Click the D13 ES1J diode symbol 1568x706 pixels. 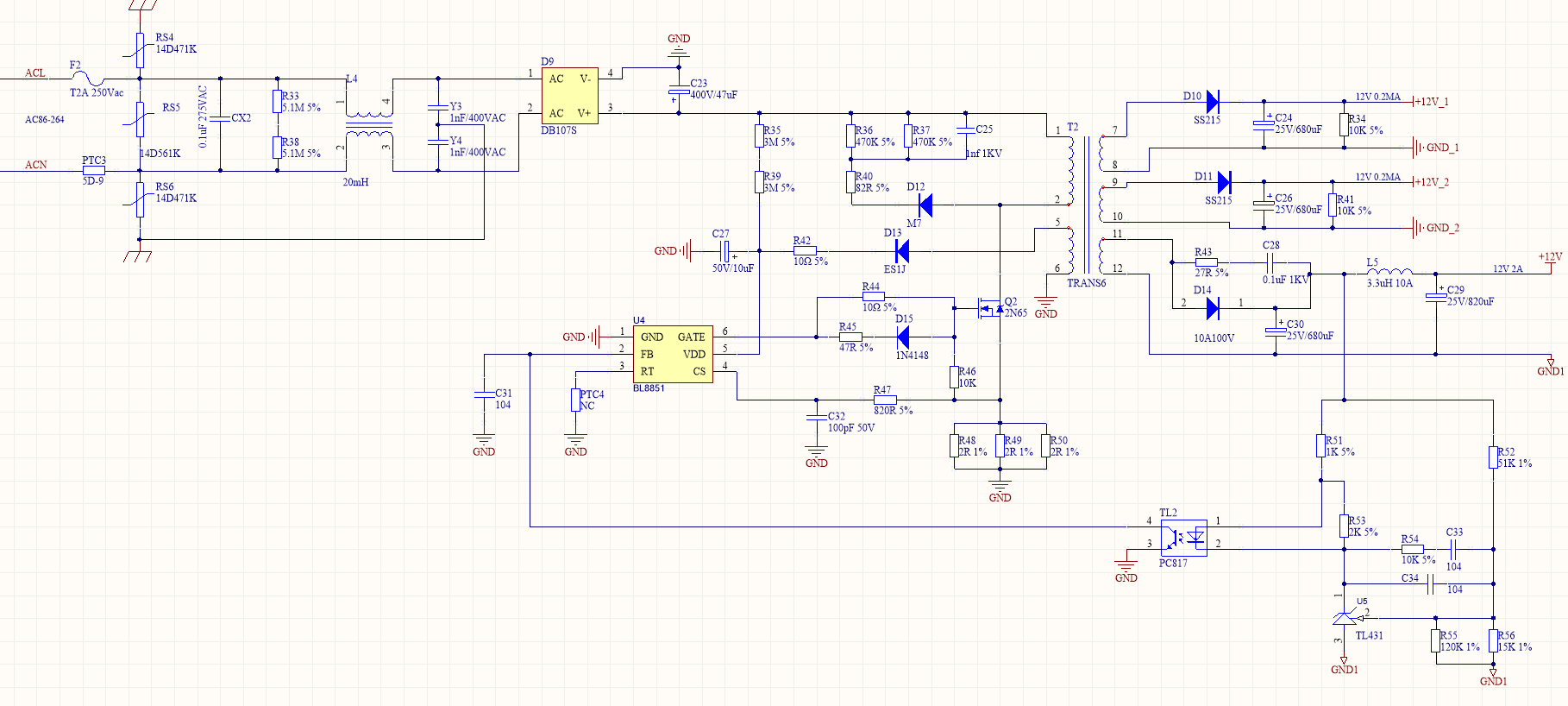pyautogui.click(x=902, y=251)
